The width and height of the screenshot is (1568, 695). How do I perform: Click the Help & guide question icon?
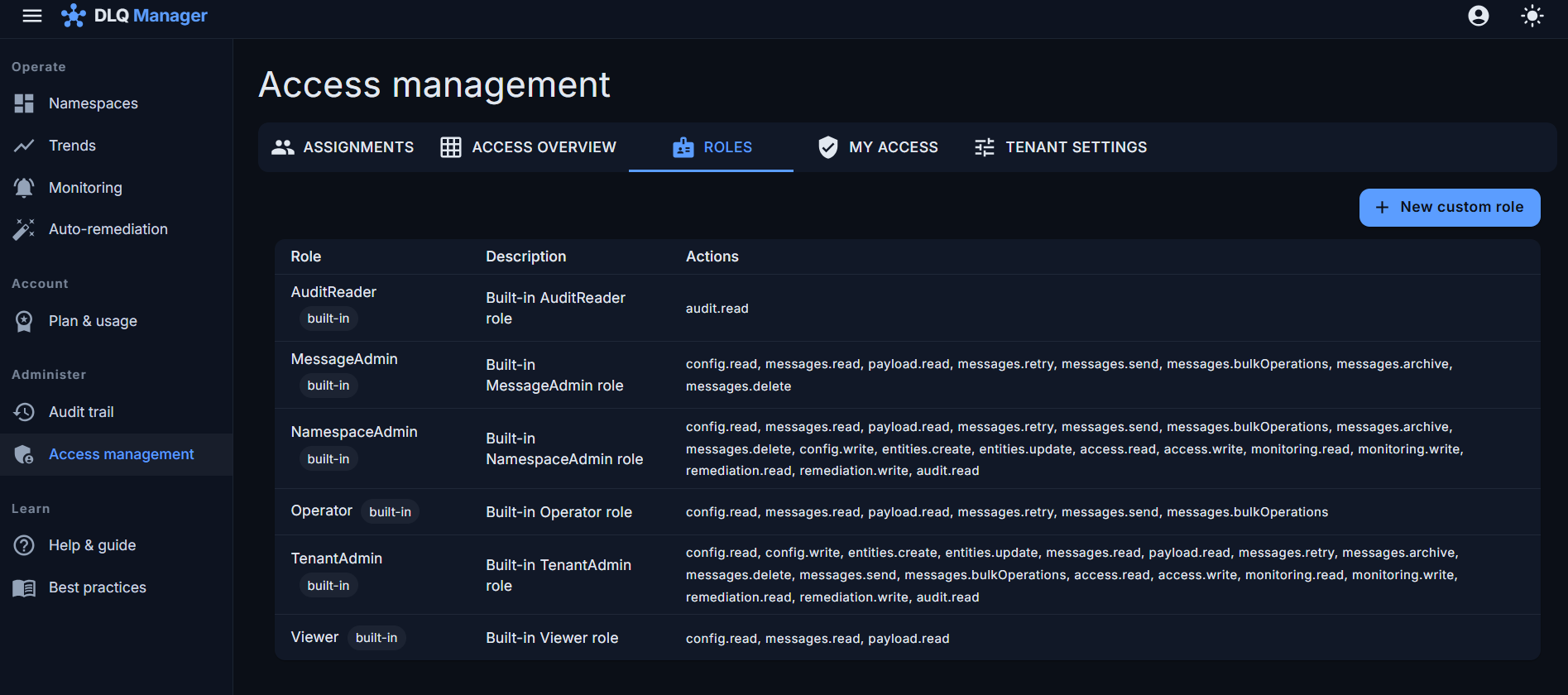click(24, 545)
